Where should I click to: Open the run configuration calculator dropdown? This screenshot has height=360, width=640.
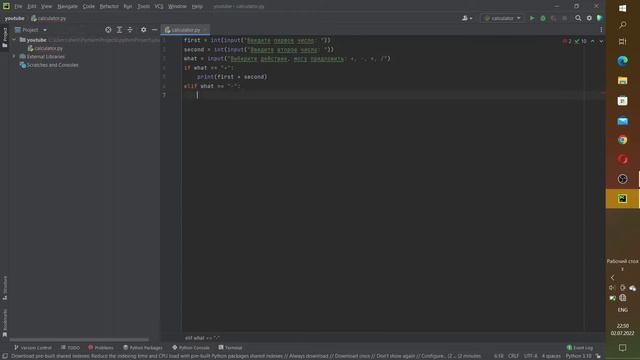502,18
